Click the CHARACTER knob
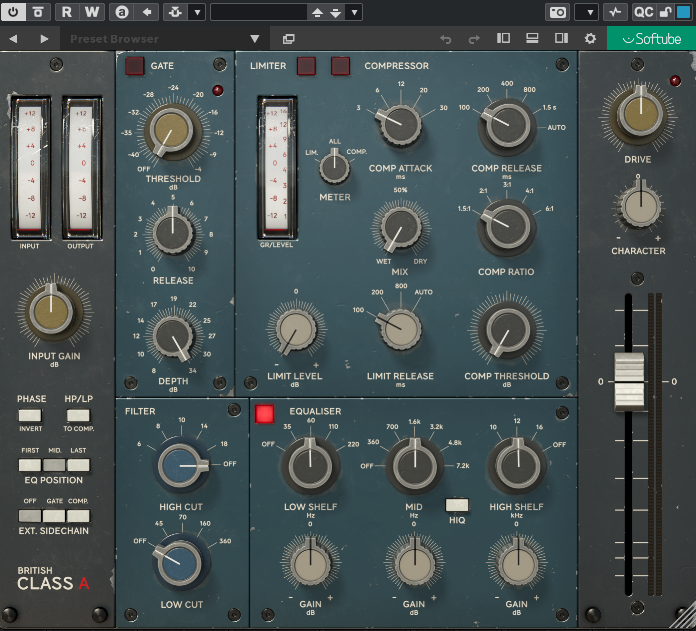 click(x=640, y=207)
